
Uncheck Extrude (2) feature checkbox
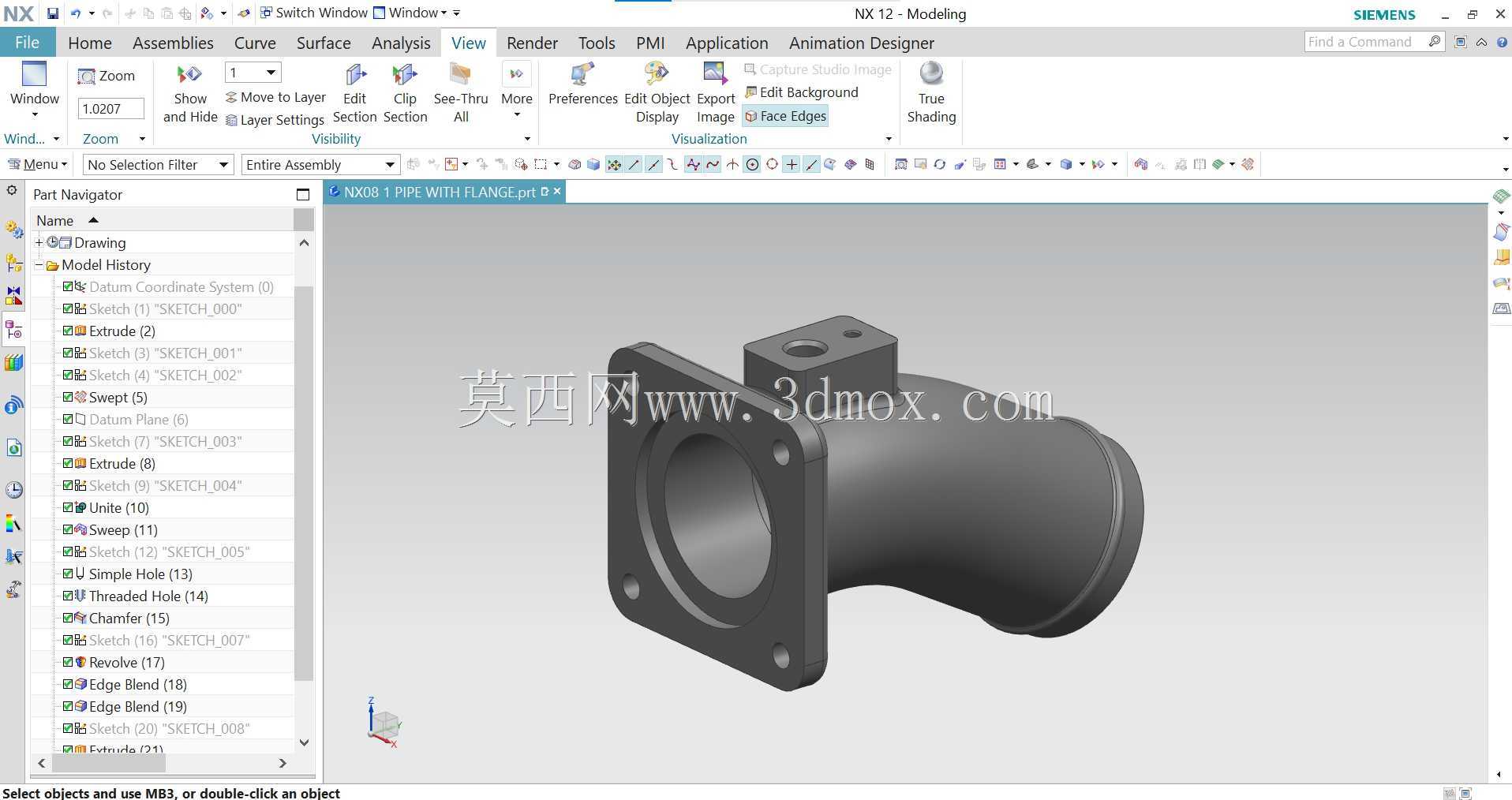68,331
